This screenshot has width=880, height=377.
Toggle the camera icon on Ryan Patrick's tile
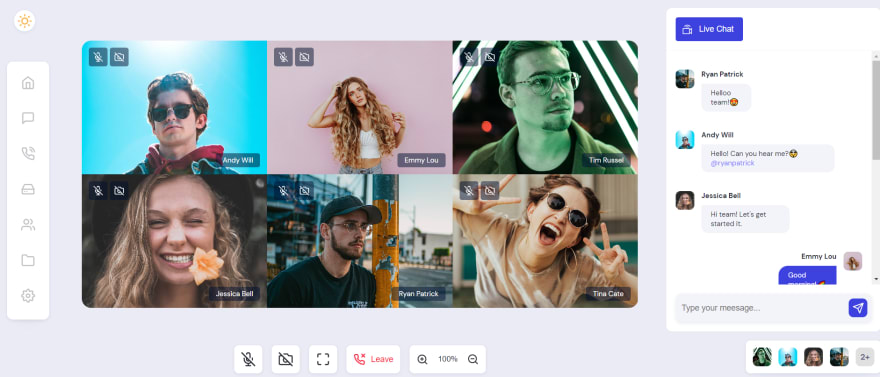[x=304, y=191]
